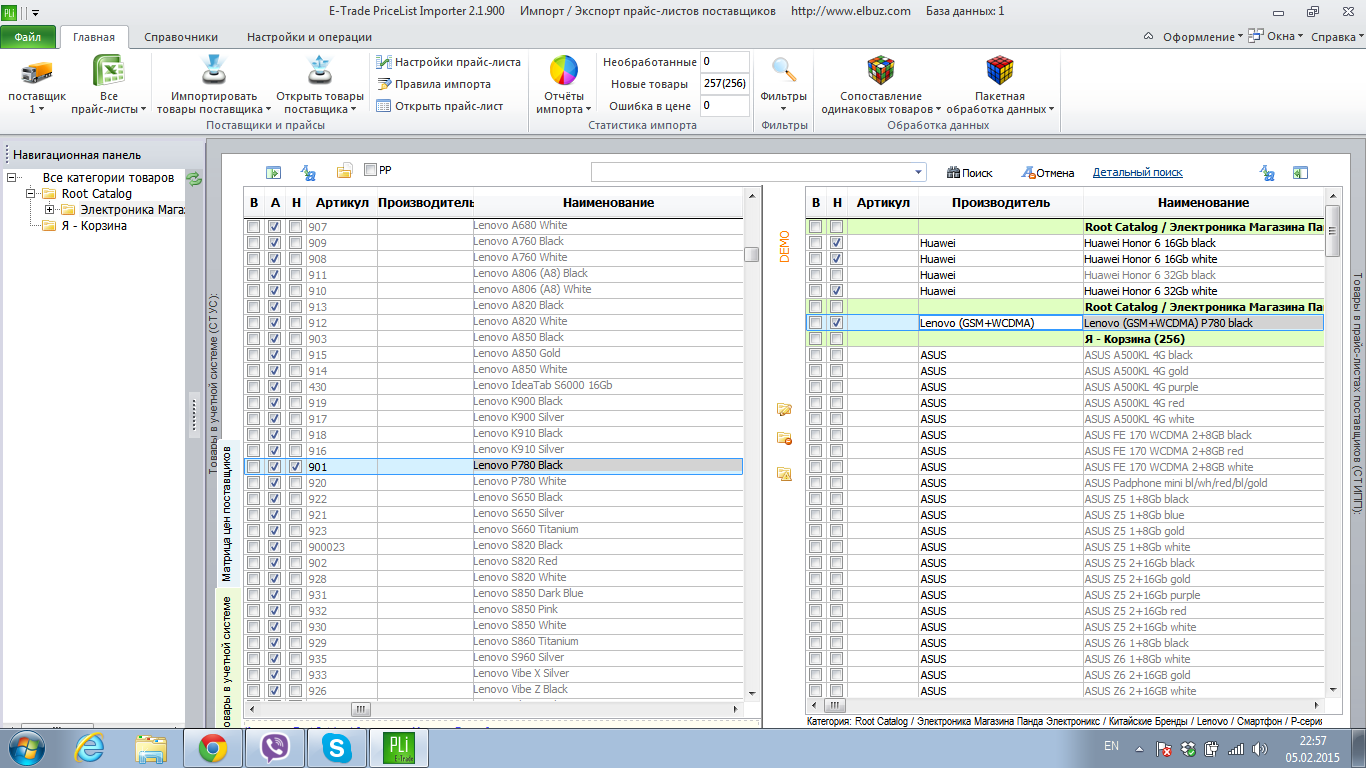The image size is (1366, 768).
Task: Toggle the PP checkbox
Action: (x=371, y=170)
